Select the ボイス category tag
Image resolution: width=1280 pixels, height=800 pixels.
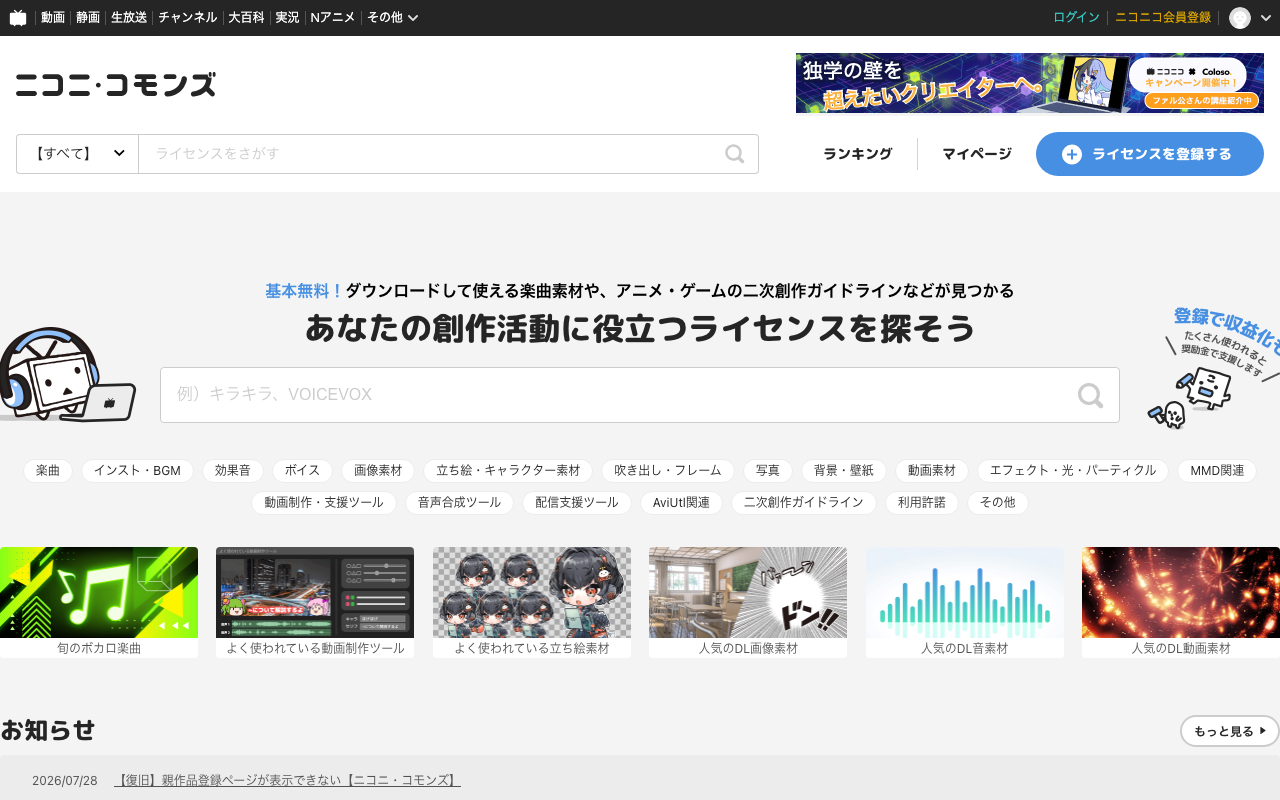pyautogui.click(x=302, y=471)
